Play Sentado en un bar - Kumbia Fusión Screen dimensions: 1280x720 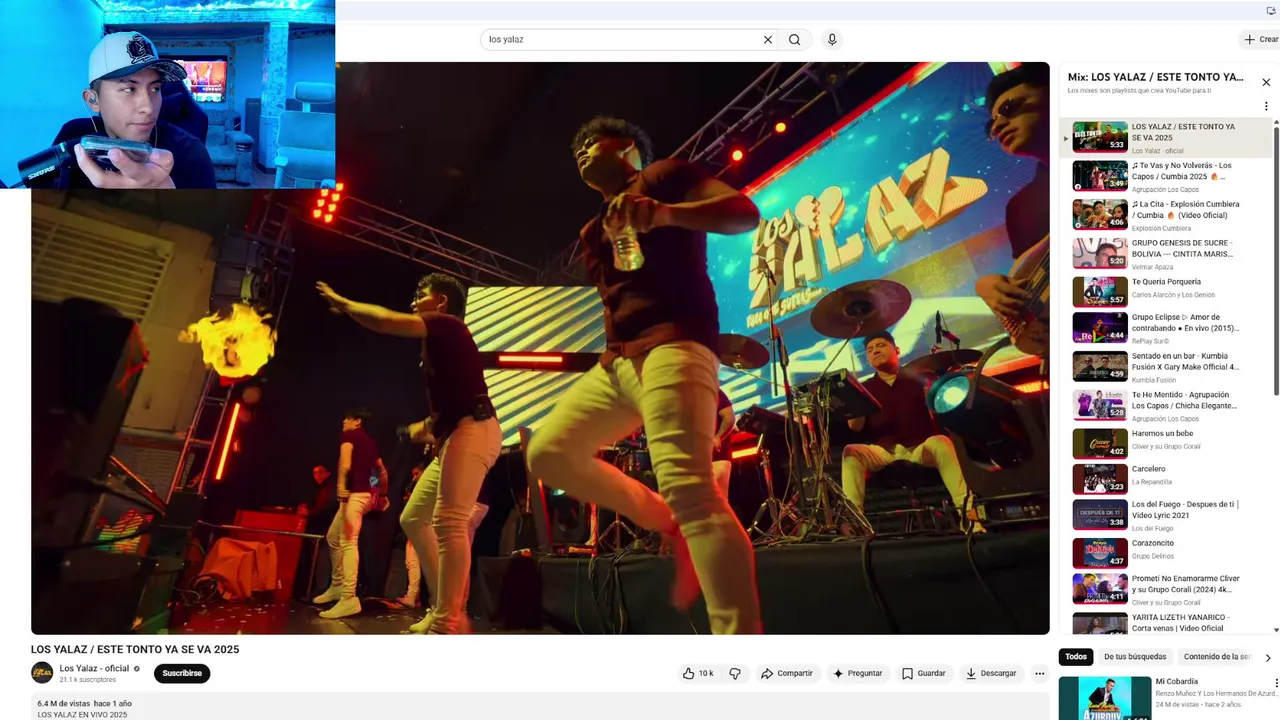click(1166, 367)
